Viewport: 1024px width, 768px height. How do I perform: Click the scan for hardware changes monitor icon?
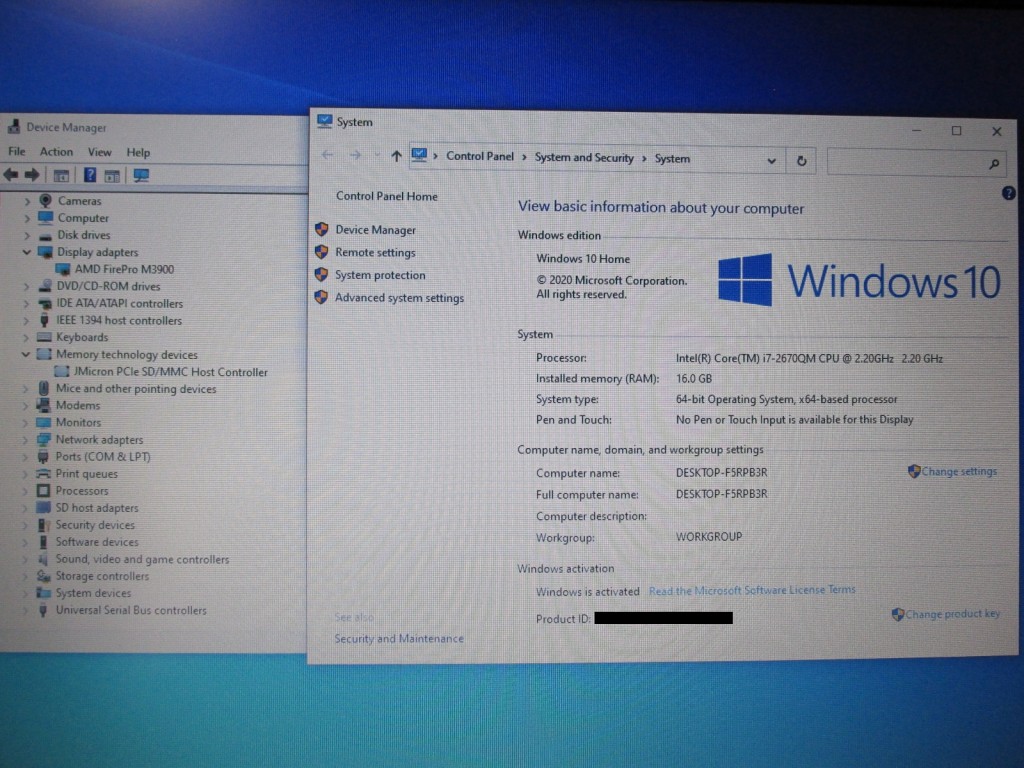[x=140, y=175]
